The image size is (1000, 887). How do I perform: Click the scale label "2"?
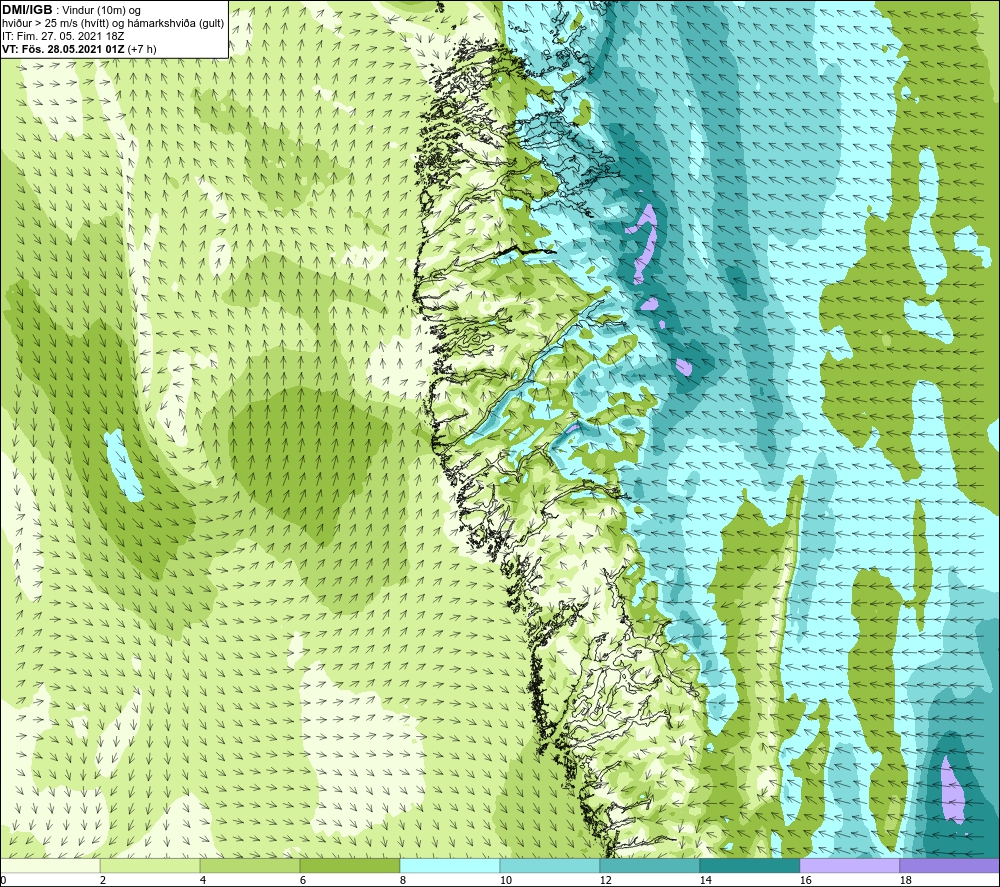103,881
